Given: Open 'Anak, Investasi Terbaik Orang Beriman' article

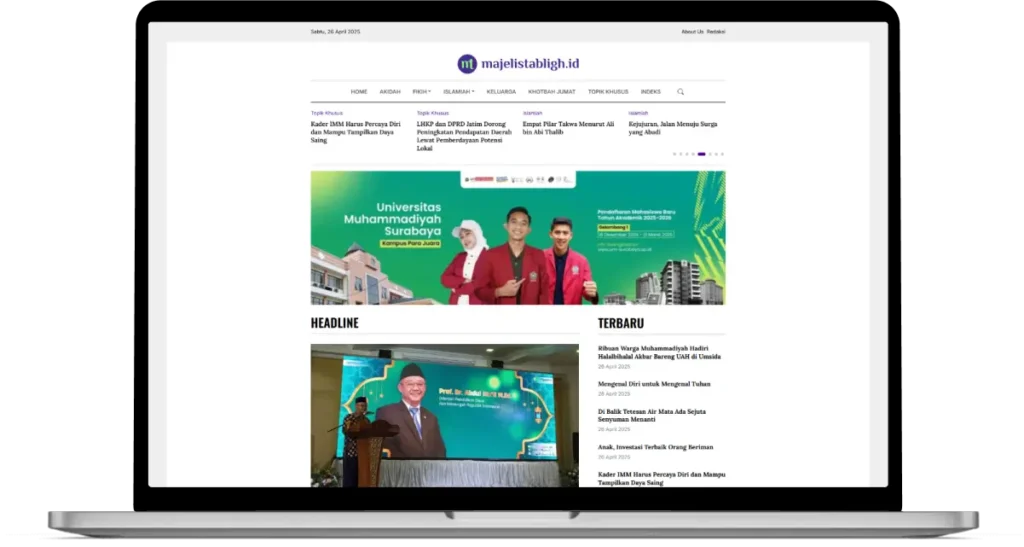Looking at the screenshot, I should point(655,448).
